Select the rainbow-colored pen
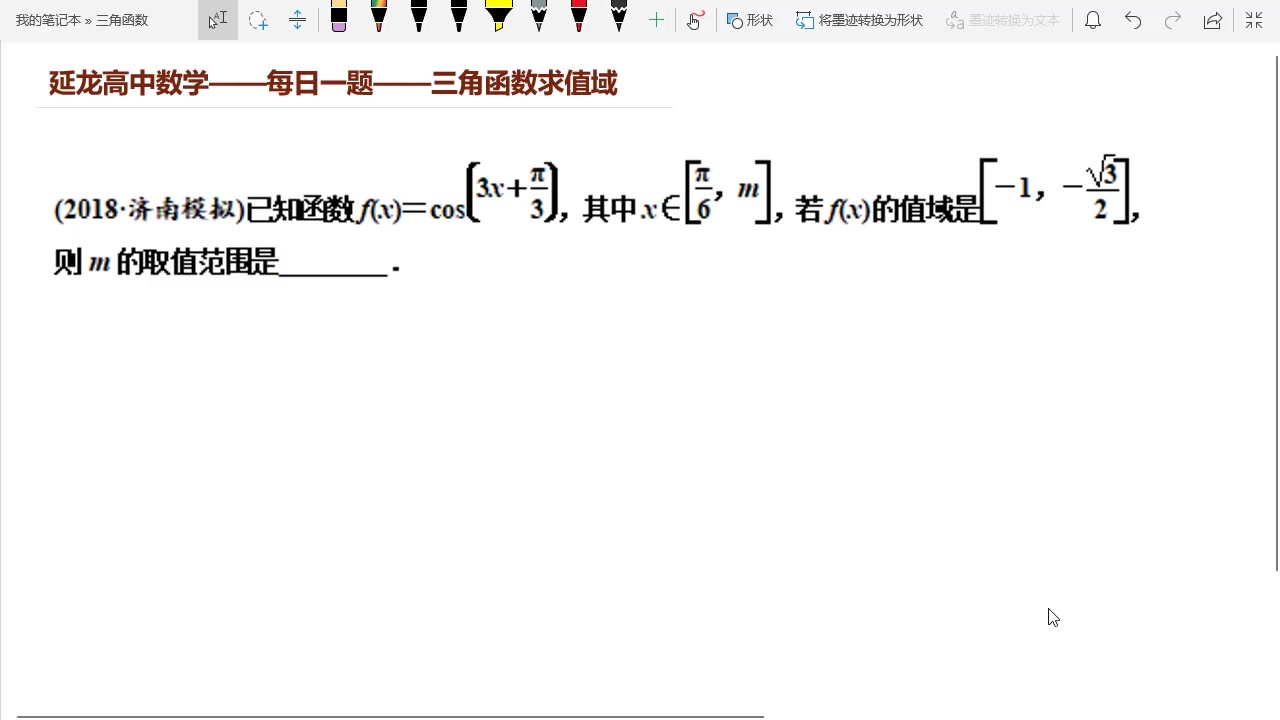 pos(379,17)
